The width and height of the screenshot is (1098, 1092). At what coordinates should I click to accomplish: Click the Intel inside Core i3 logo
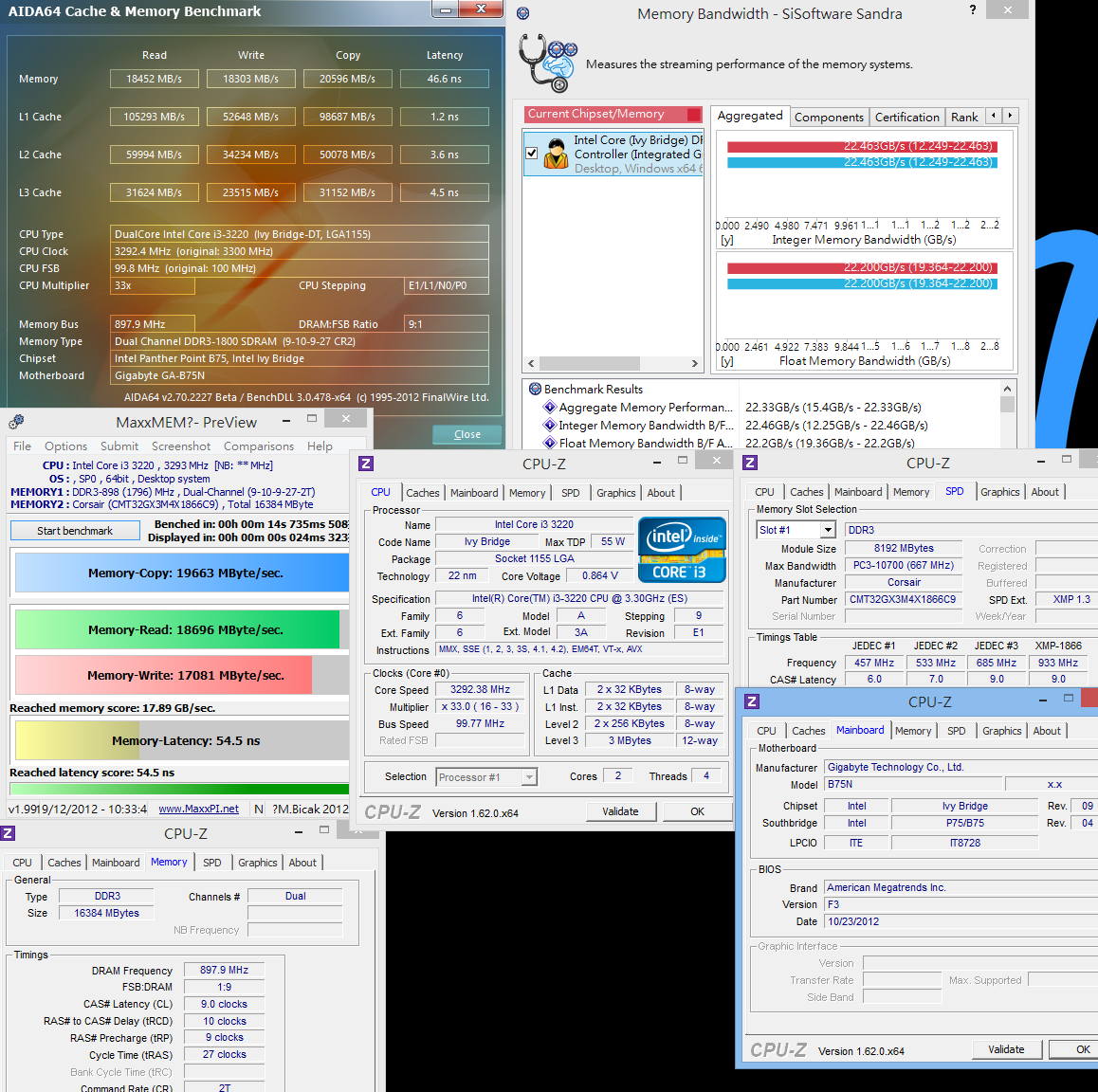pyautogui.click(x=682, y=550)
